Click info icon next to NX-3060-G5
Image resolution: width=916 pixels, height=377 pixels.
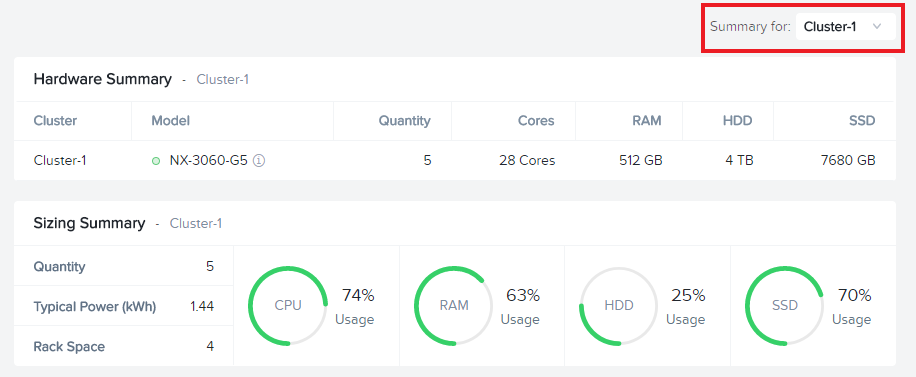click(x=259, y=161)
